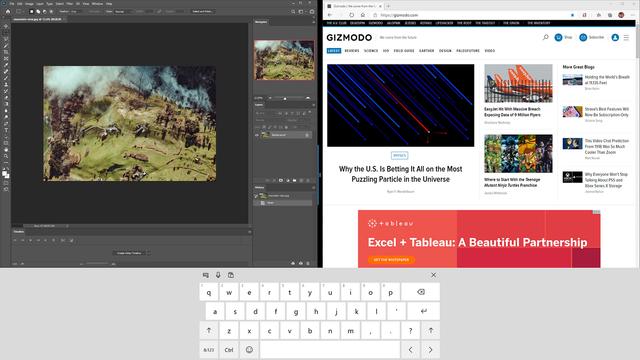Select the Move tool in Photoshop toolbar
The height and width of the screenshot is (360, 640).
point(6,27)
